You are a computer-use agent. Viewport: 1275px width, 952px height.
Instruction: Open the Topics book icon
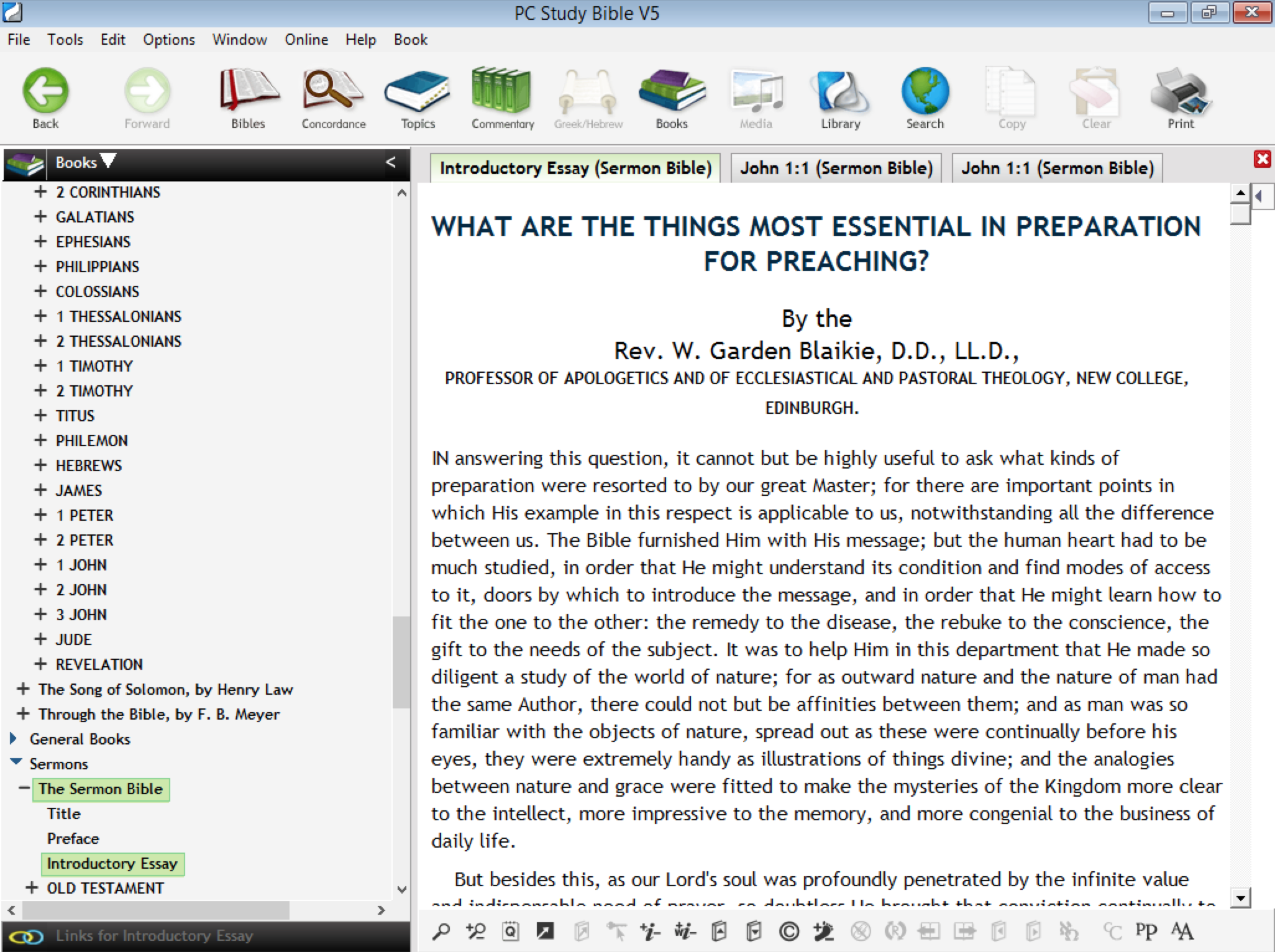click(418, 98)
